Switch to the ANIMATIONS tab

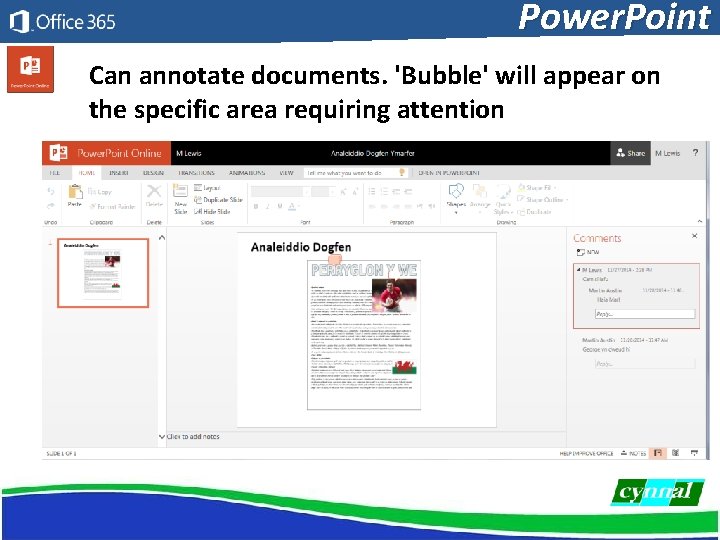point(247,173)
